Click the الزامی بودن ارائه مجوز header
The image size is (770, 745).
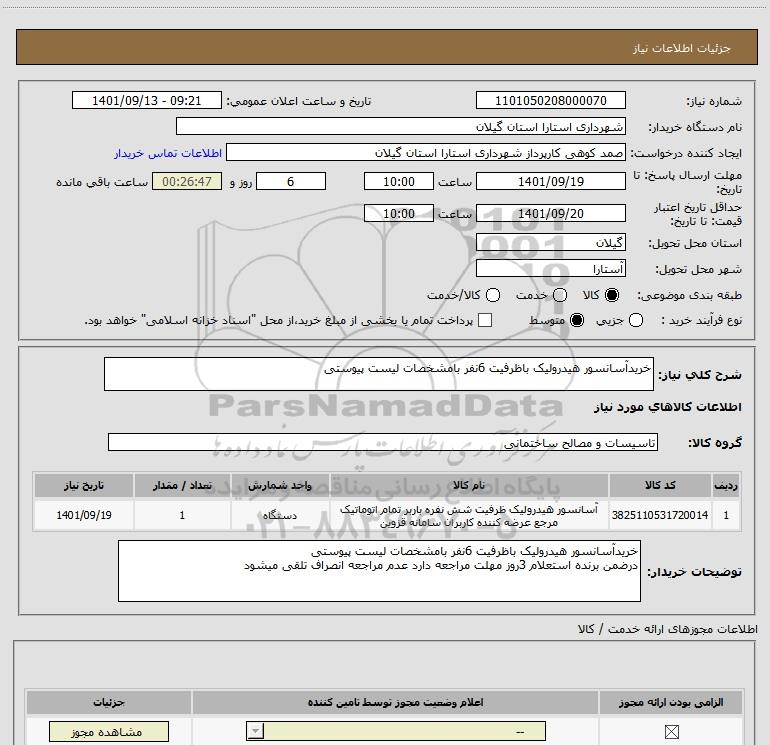671,702
